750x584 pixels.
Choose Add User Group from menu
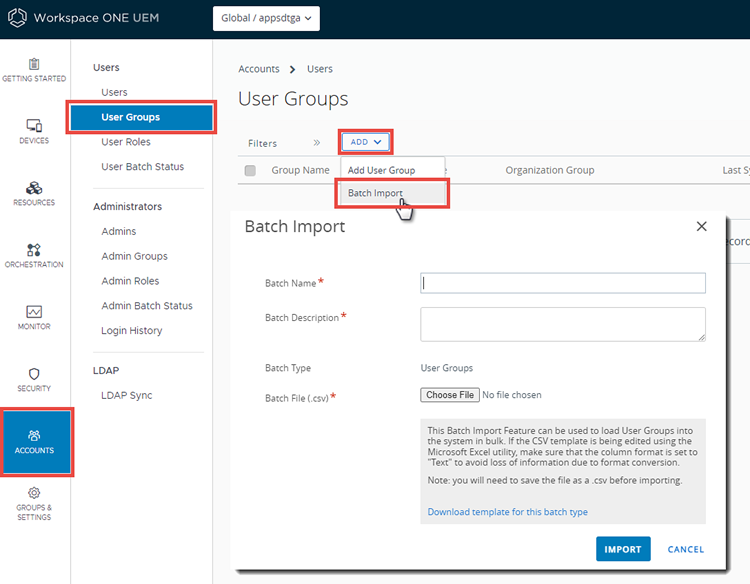pos(381,170)
